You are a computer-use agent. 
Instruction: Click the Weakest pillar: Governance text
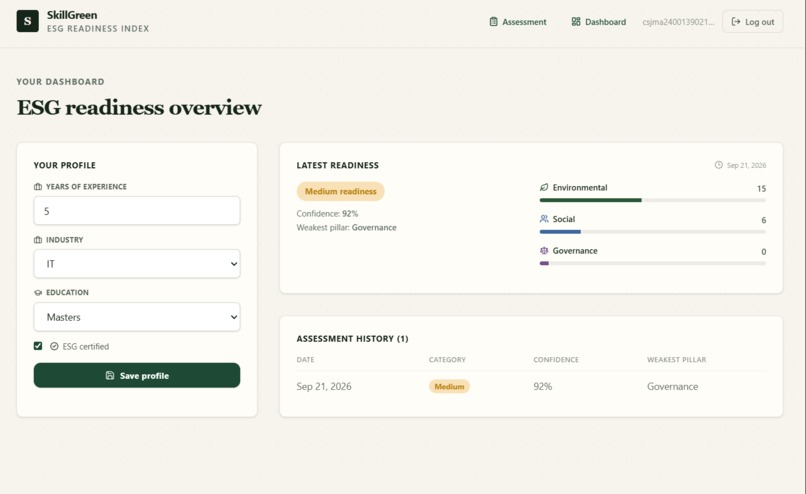[346, 227]
